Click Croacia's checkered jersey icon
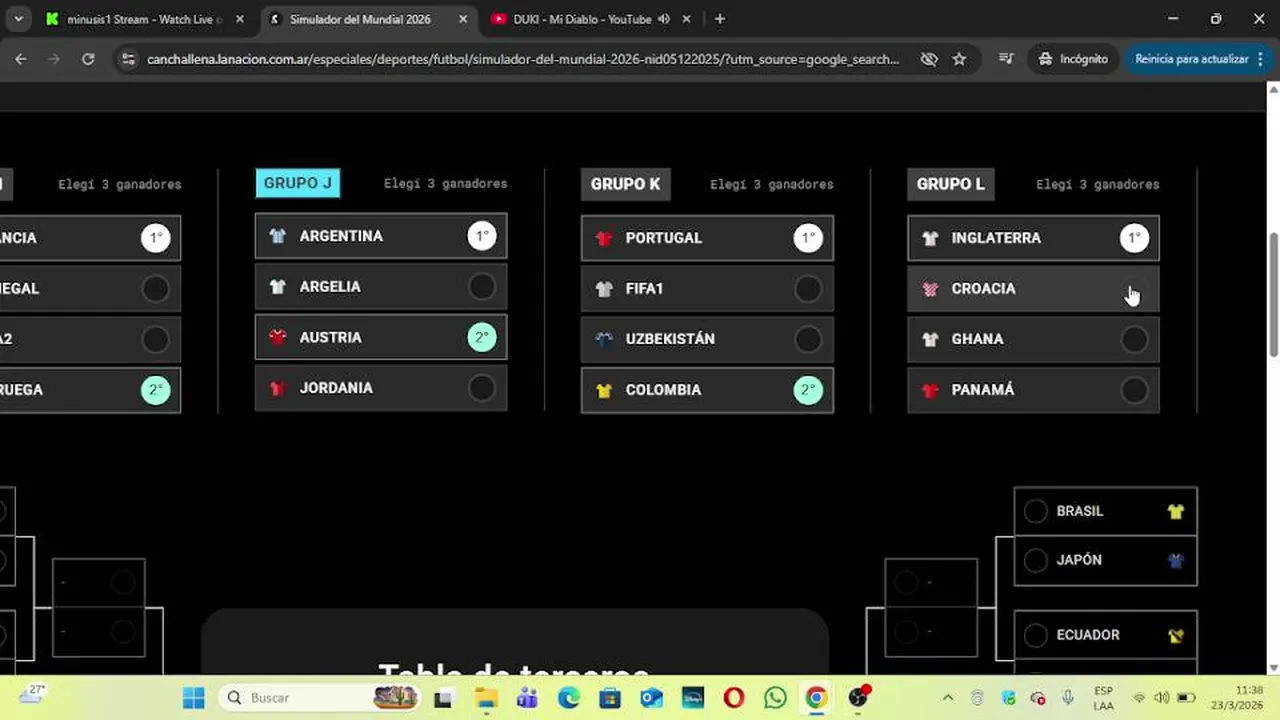This screenshot has width=1280, height=720. 930,289
